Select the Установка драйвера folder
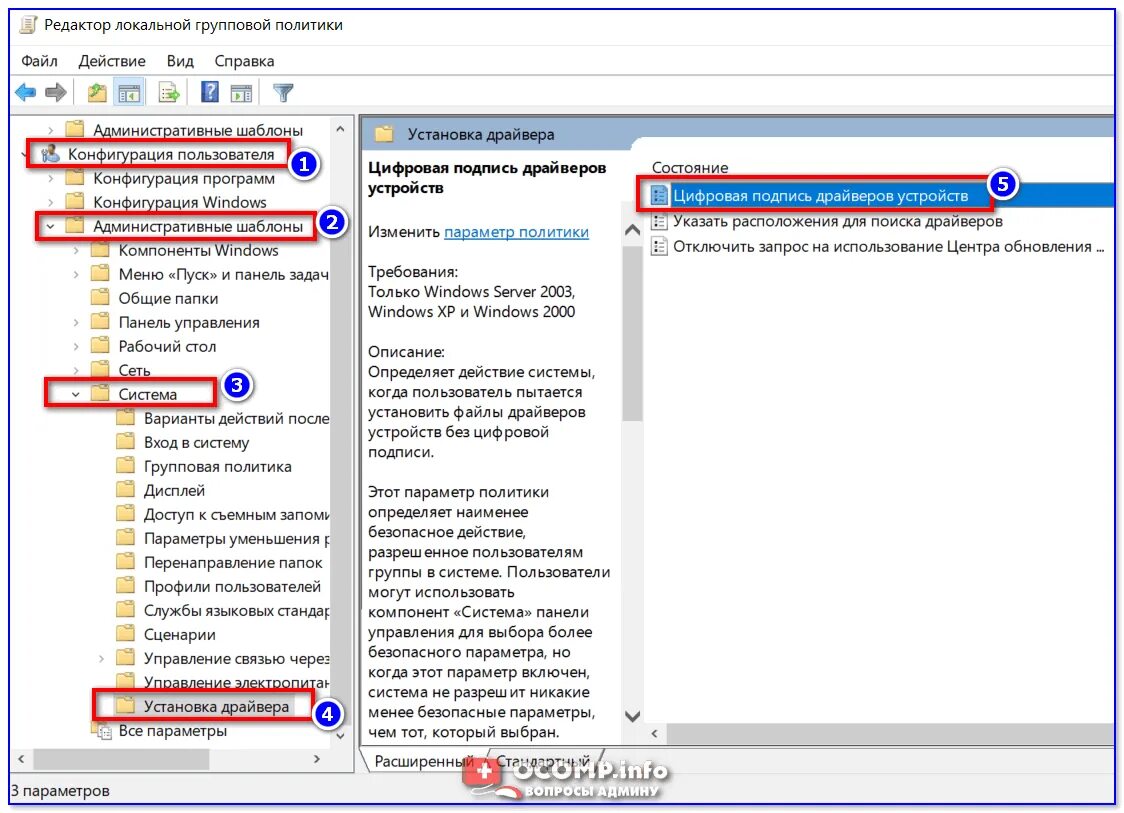1124x813 pixels. [x=216, y=707]
